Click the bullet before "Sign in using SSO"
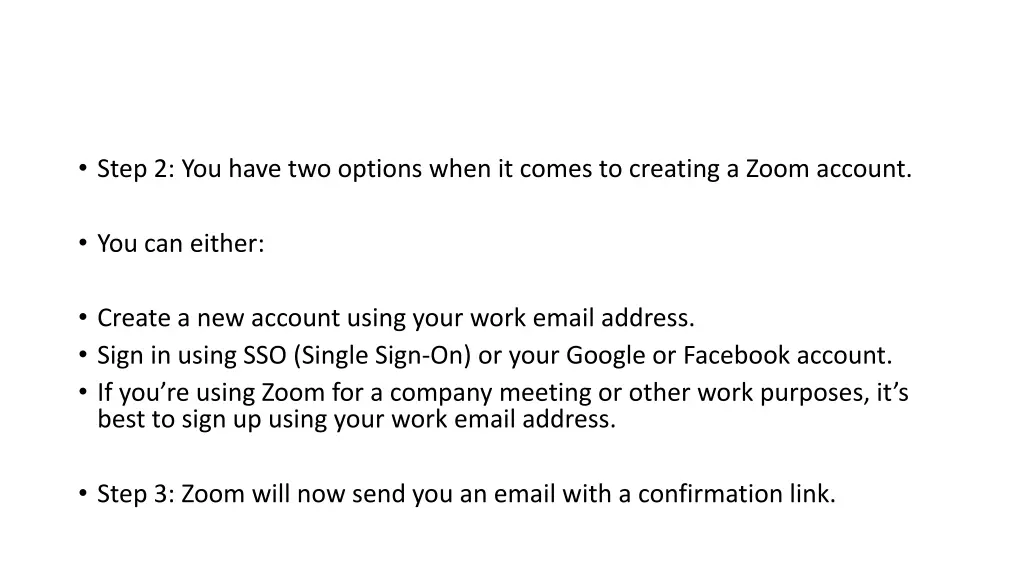1024x576 pixels. [81, 355]
